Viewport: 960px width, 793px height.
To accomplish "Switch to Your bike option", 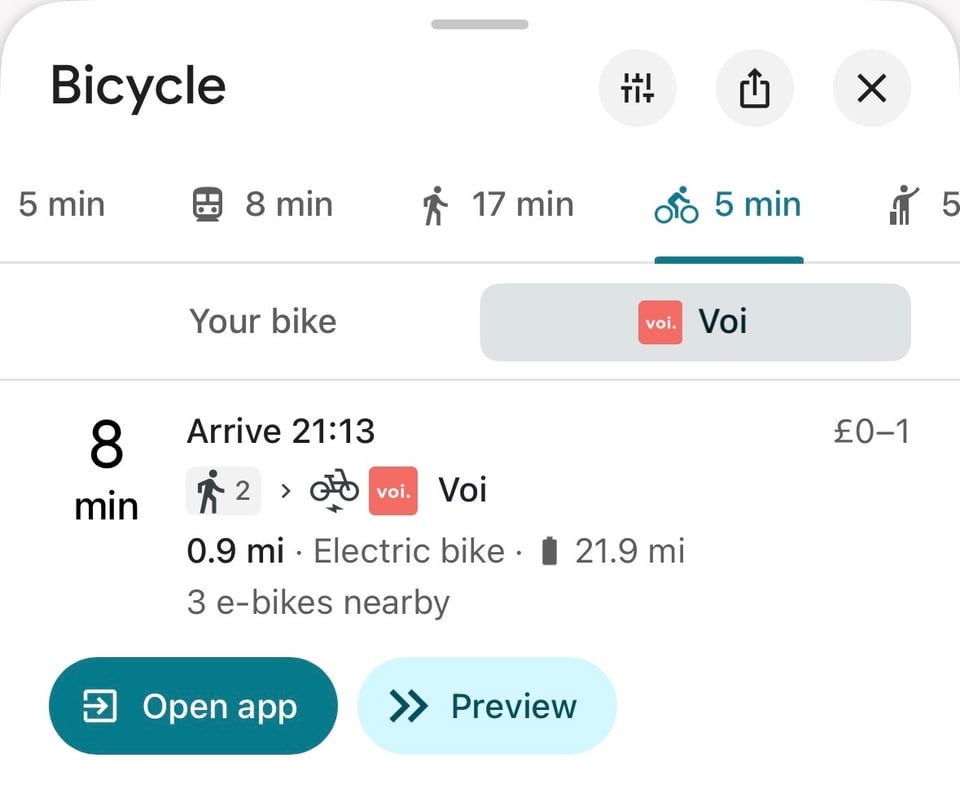I will 263,322.
